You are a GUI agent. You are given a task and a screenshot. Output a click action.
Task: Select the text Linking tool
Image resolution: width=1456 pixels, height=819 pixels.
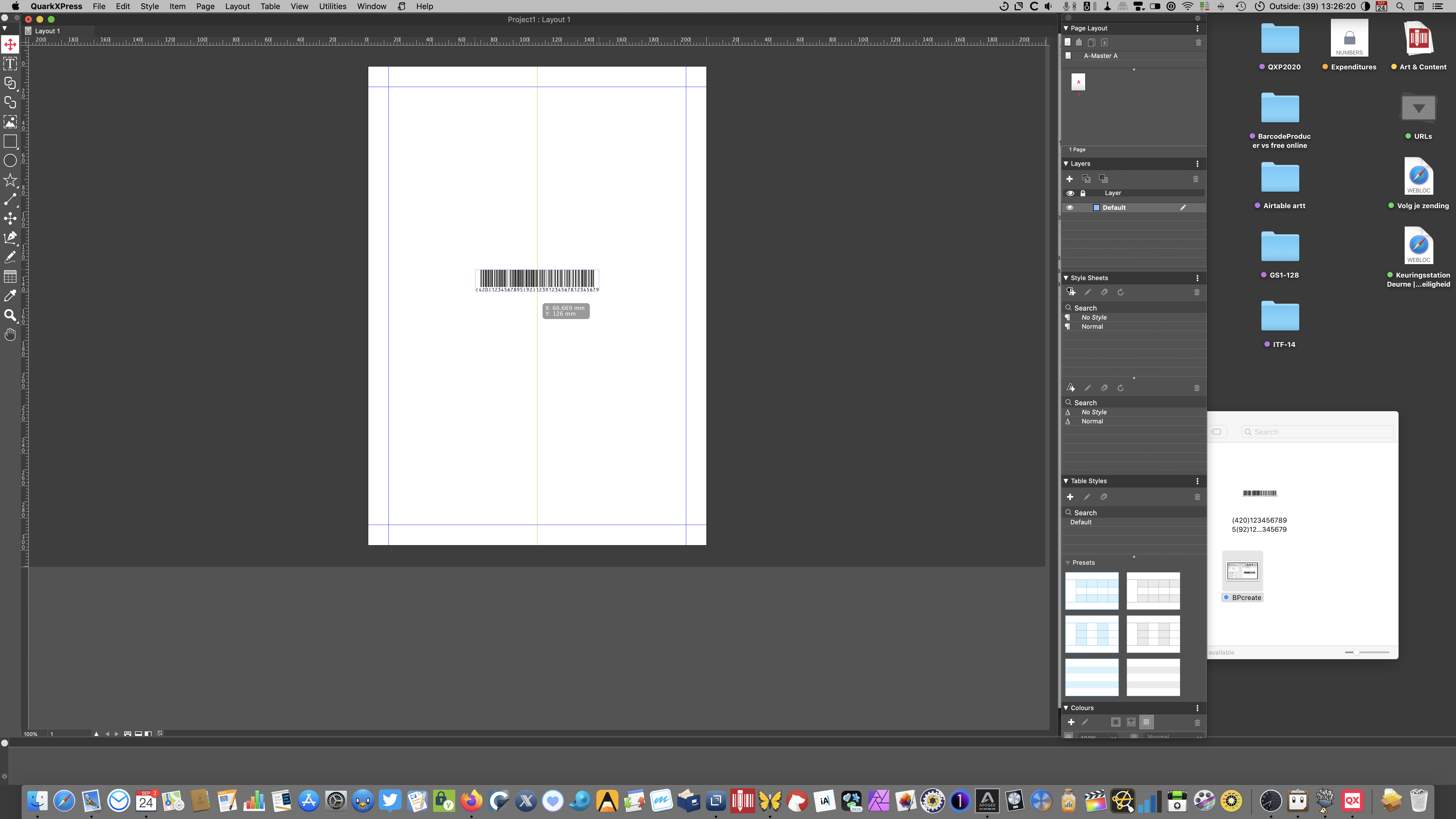(10, 83)
